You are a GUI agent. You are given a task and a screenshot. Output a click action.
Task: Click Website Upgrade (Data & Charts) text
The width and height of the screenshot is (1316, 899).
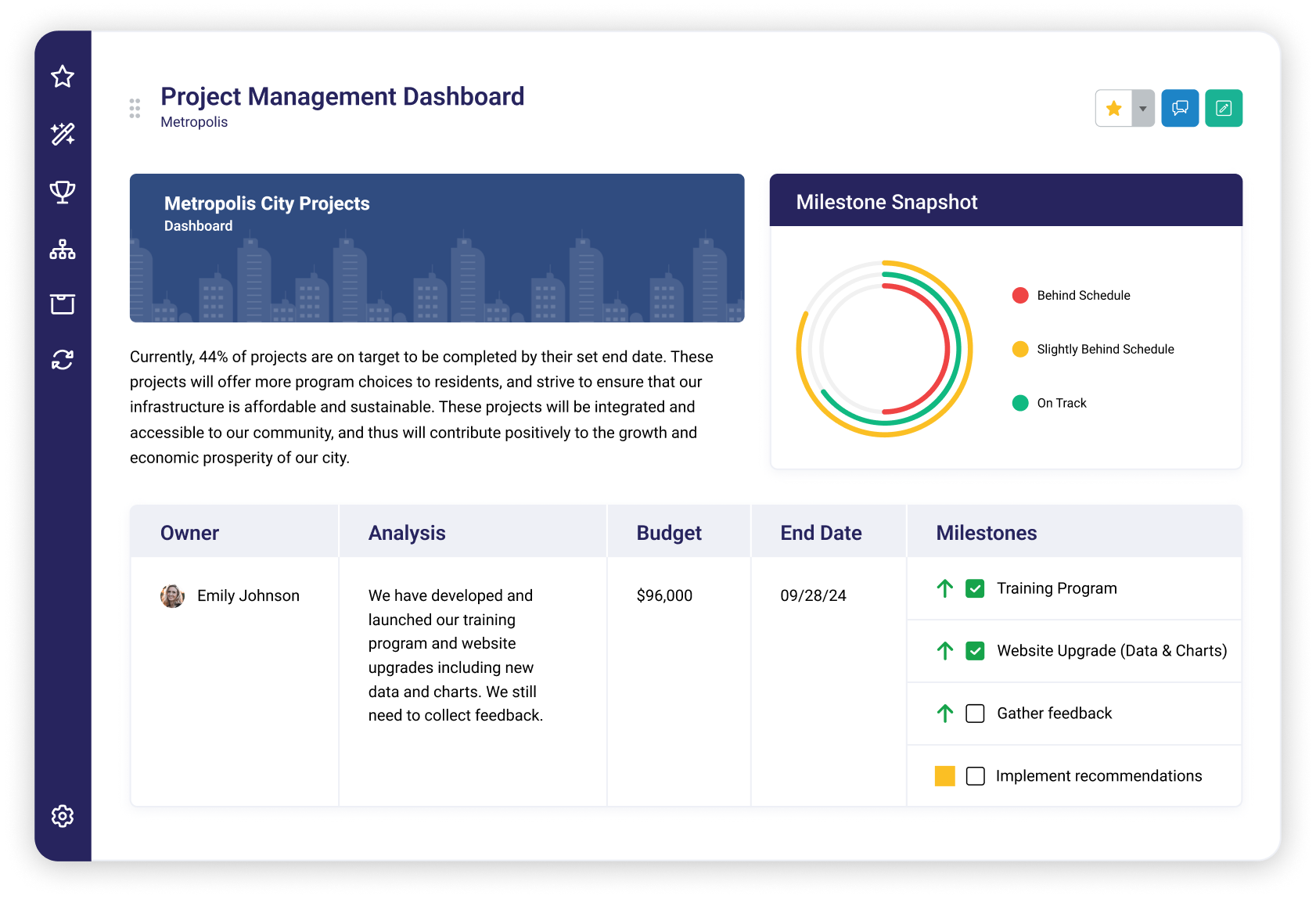pyautogui.click(x=1112, y=651)
